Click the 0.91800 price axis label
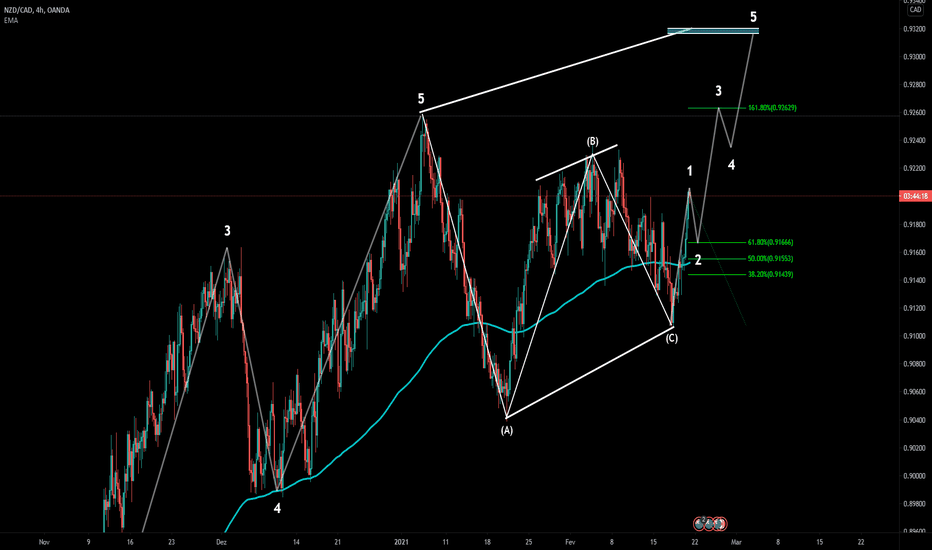 (914, 225)
